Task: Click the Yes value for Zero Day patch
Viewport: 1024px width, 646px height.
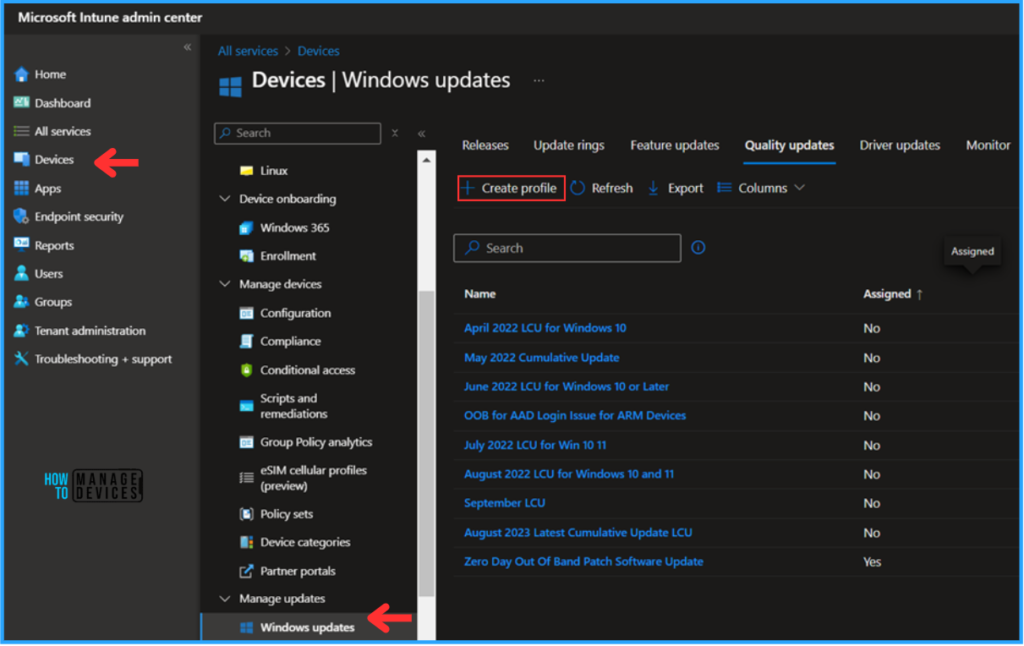Action: pyautogui.click(x=872, y=562)
